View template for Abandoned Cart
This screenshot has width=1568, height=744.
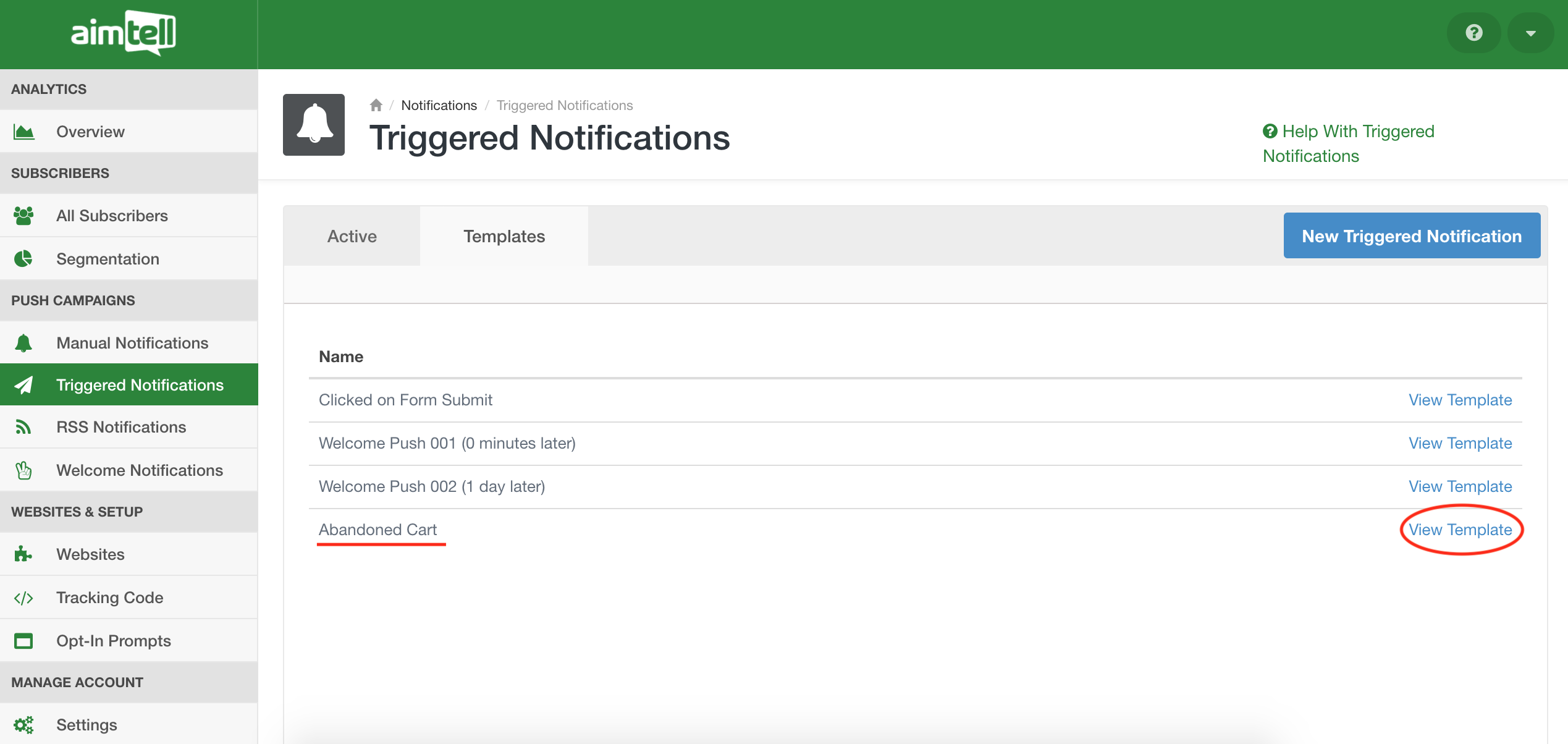pos(1460,530)
